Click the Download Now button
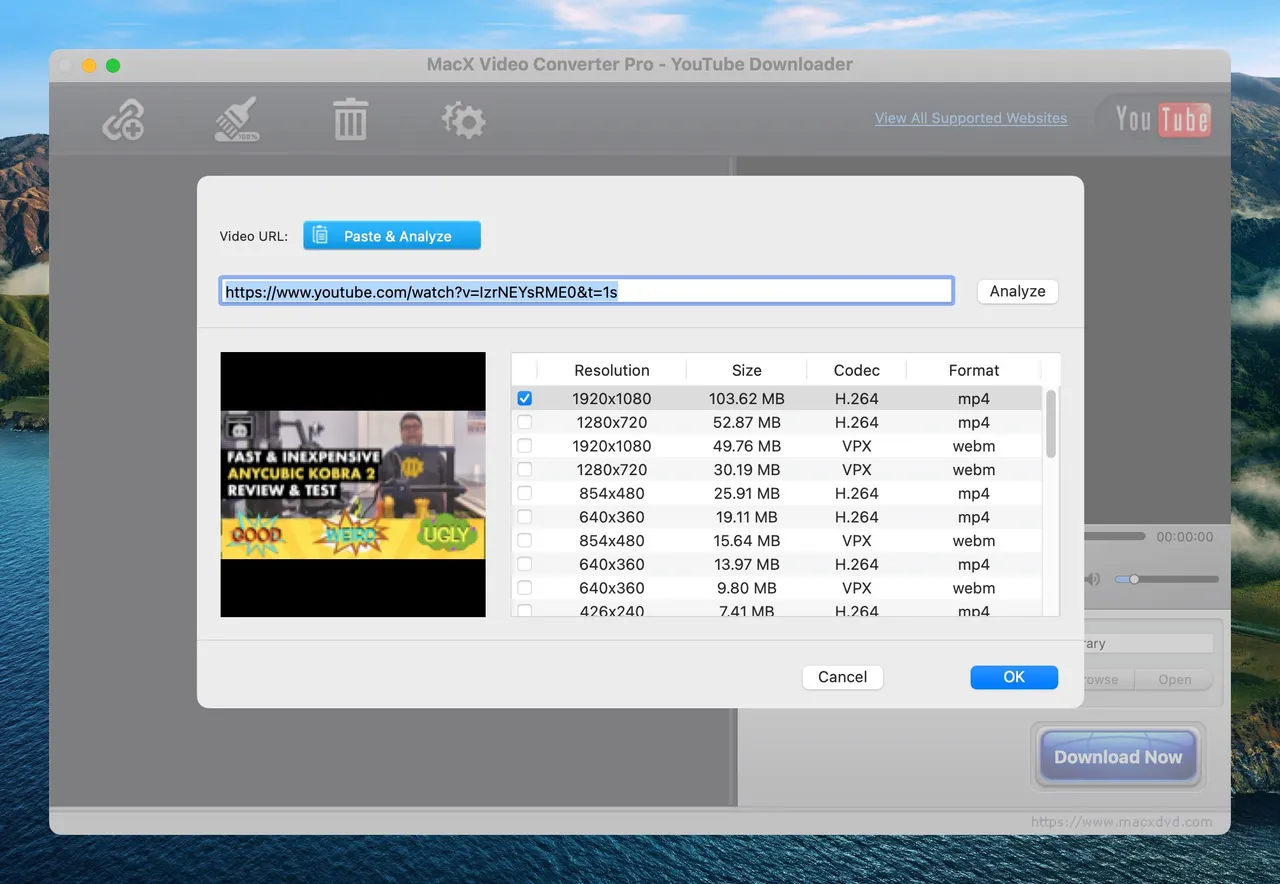Viewport: 1280px width, 884px height. point(1118,757)
